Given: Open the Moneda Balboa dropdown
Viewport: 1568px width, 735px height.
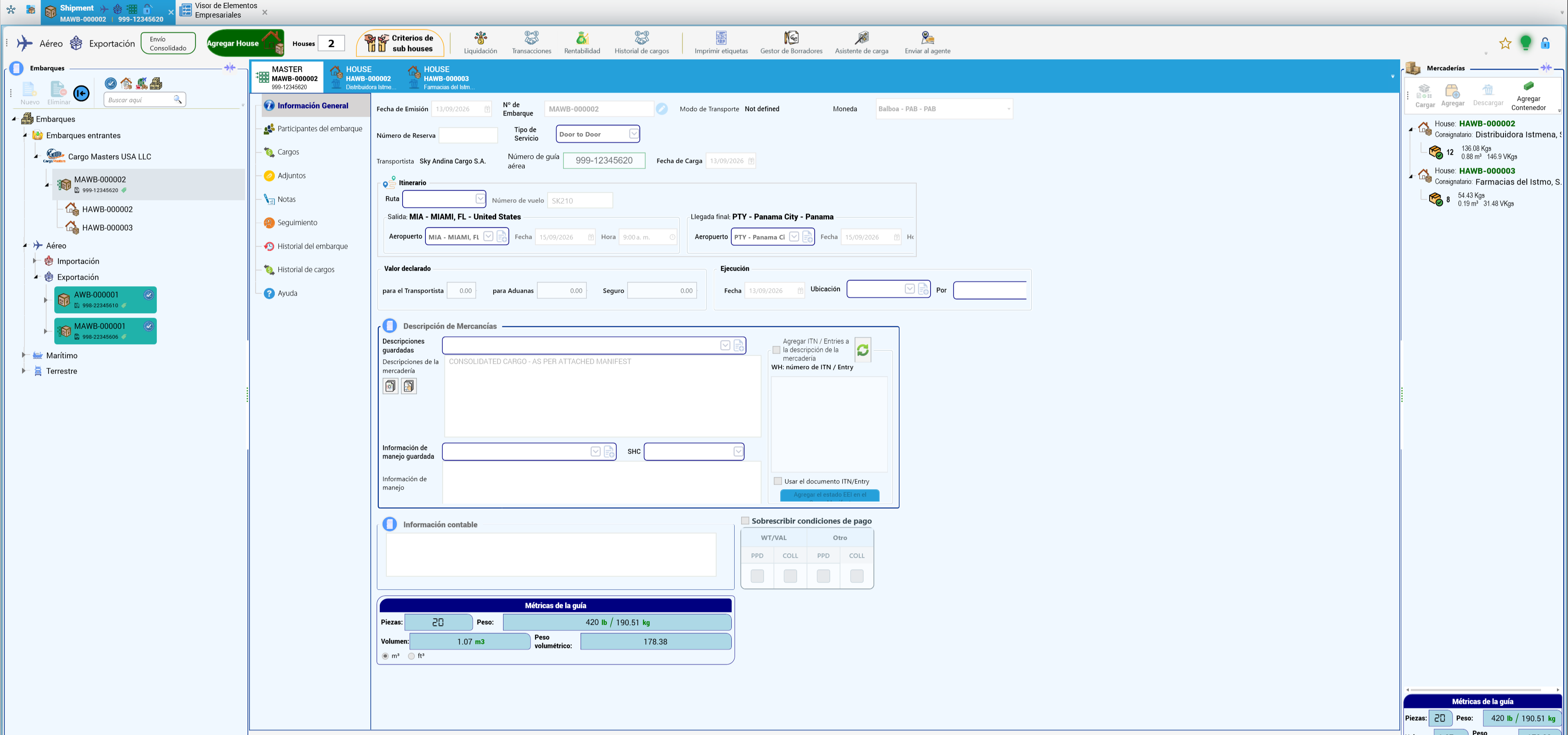Looking at the screenshot, I should (1009, 109).
